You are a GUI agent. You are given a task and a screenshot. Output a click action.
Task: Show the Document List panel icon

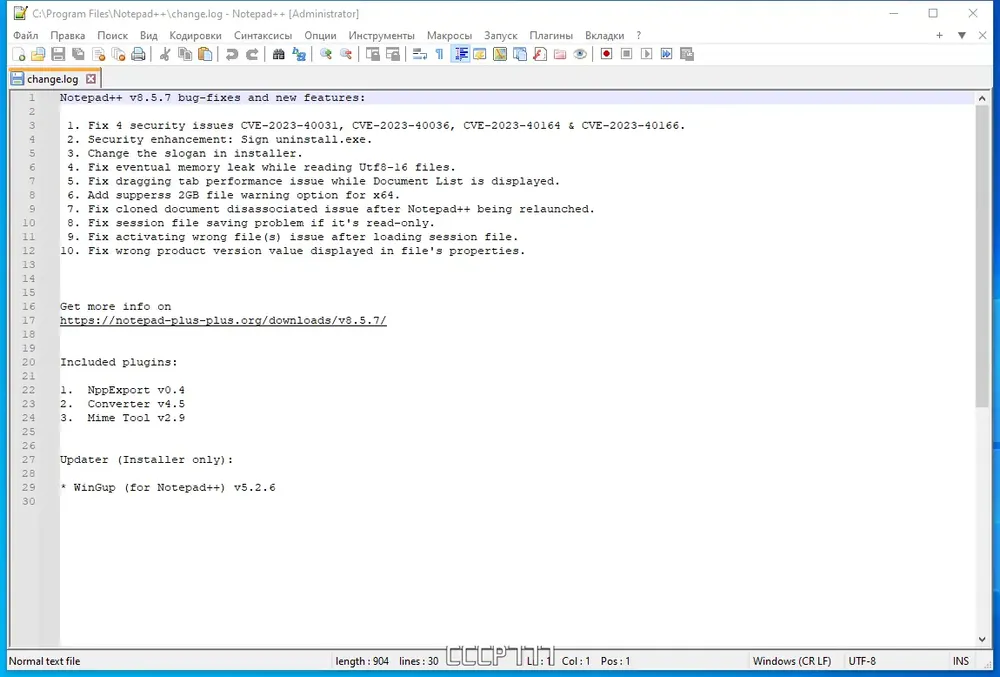tap(520, 54)
